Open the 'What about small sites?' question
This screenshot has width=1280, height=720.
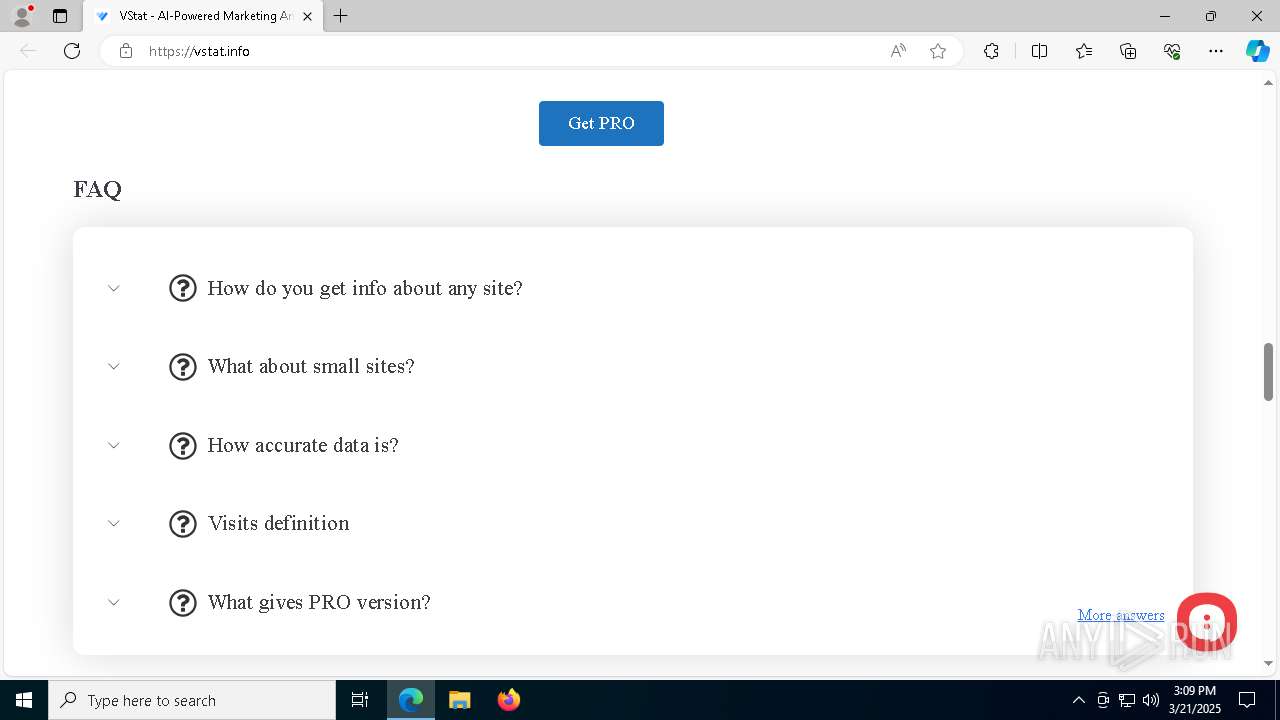pos(311,366)
